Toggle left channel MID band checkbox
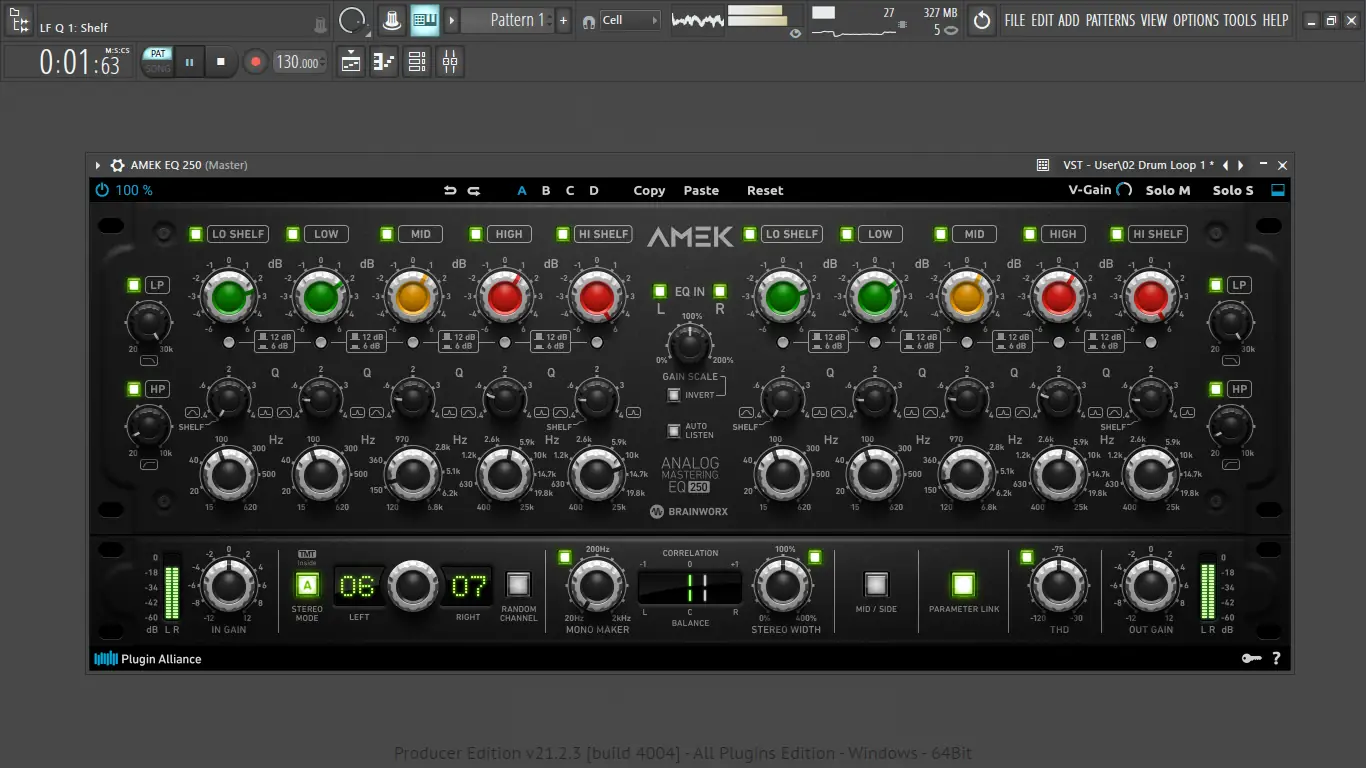 (387, 234)
